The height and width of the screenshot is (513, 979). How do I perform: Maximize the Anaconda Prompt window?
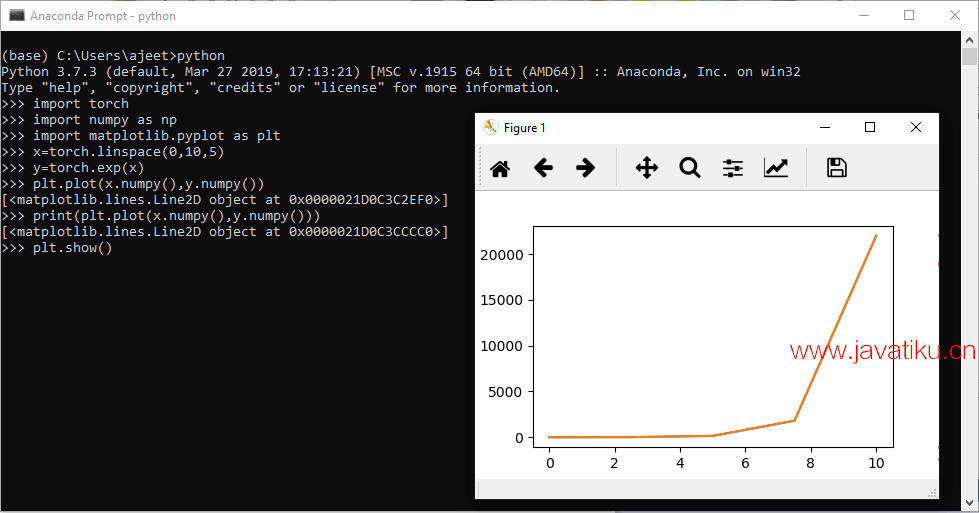(x=909, y=16)
